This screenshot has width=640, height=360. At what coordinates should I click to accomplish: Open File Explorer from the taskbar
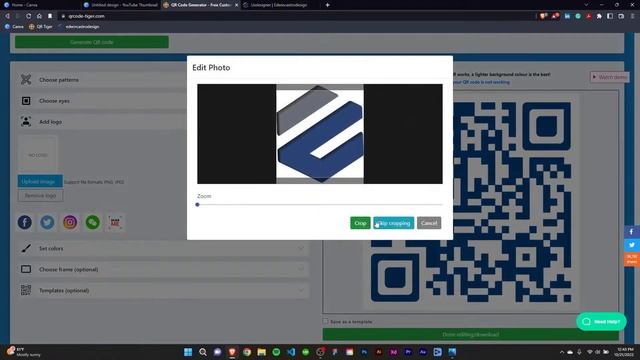tap(262, 352)
